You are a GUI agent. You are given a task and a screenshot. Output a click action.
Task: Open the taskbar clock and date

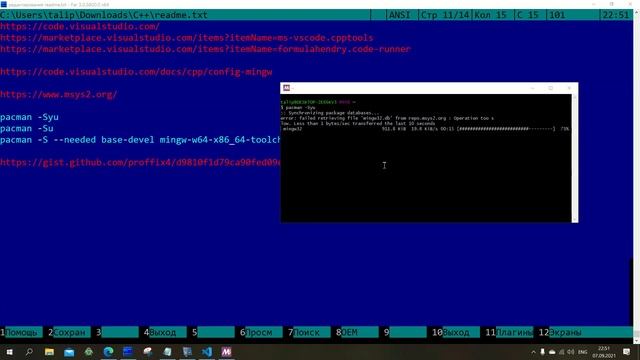(604, 352)
